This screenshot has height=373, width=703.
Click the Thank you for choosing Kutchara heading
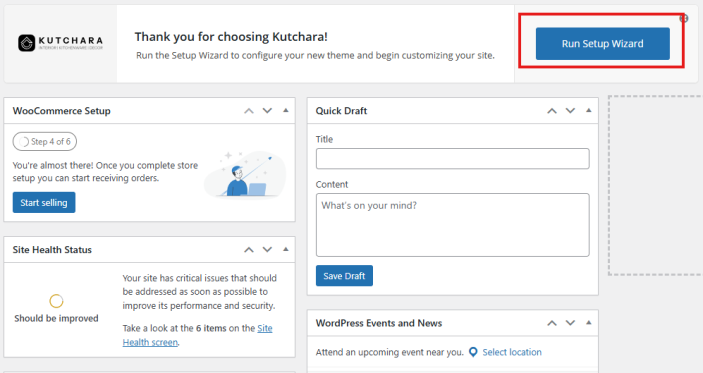[x=231, y=37]
